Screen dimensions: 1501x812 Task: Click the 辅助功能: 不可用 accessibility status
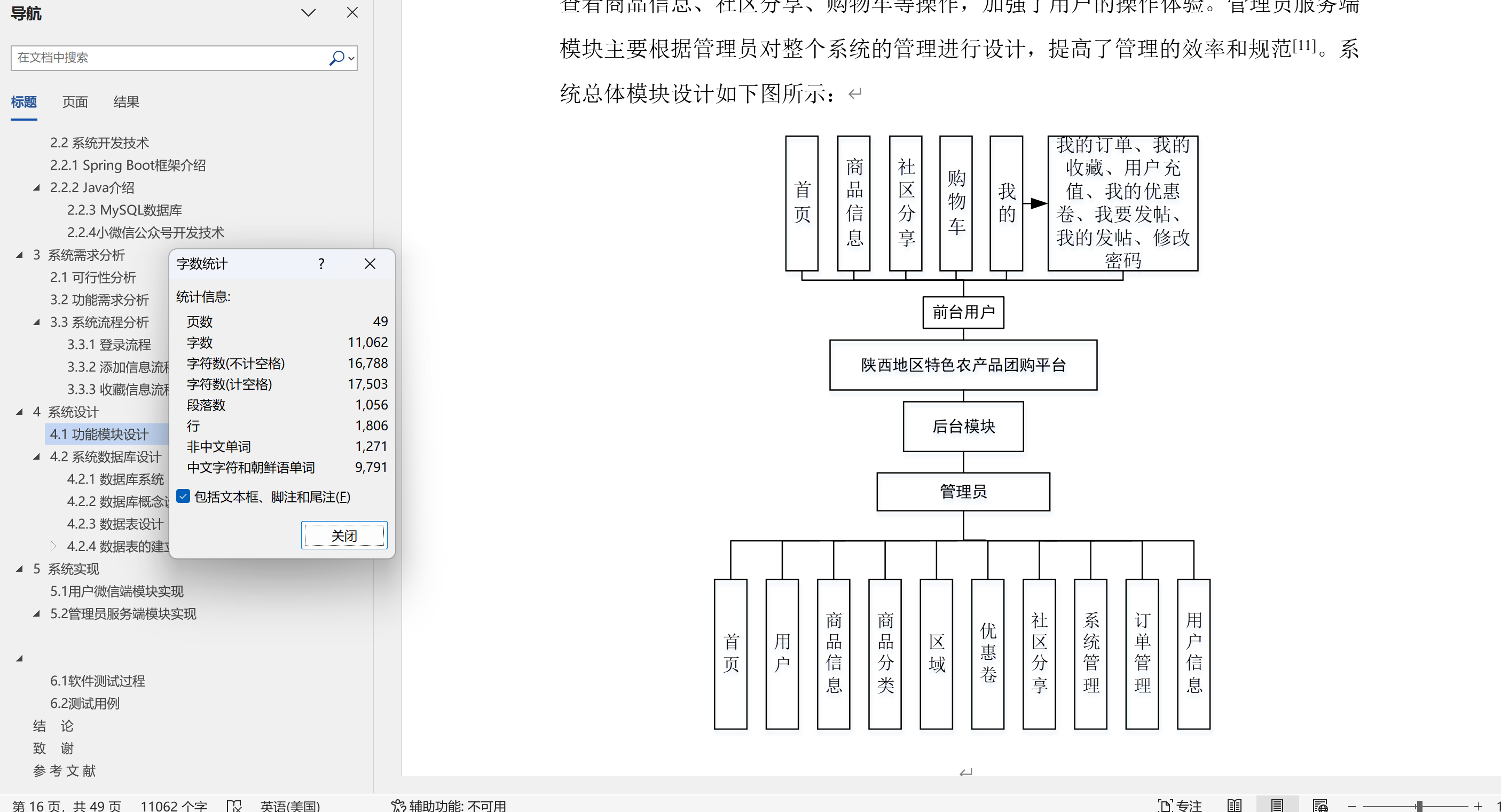(449, 806)
